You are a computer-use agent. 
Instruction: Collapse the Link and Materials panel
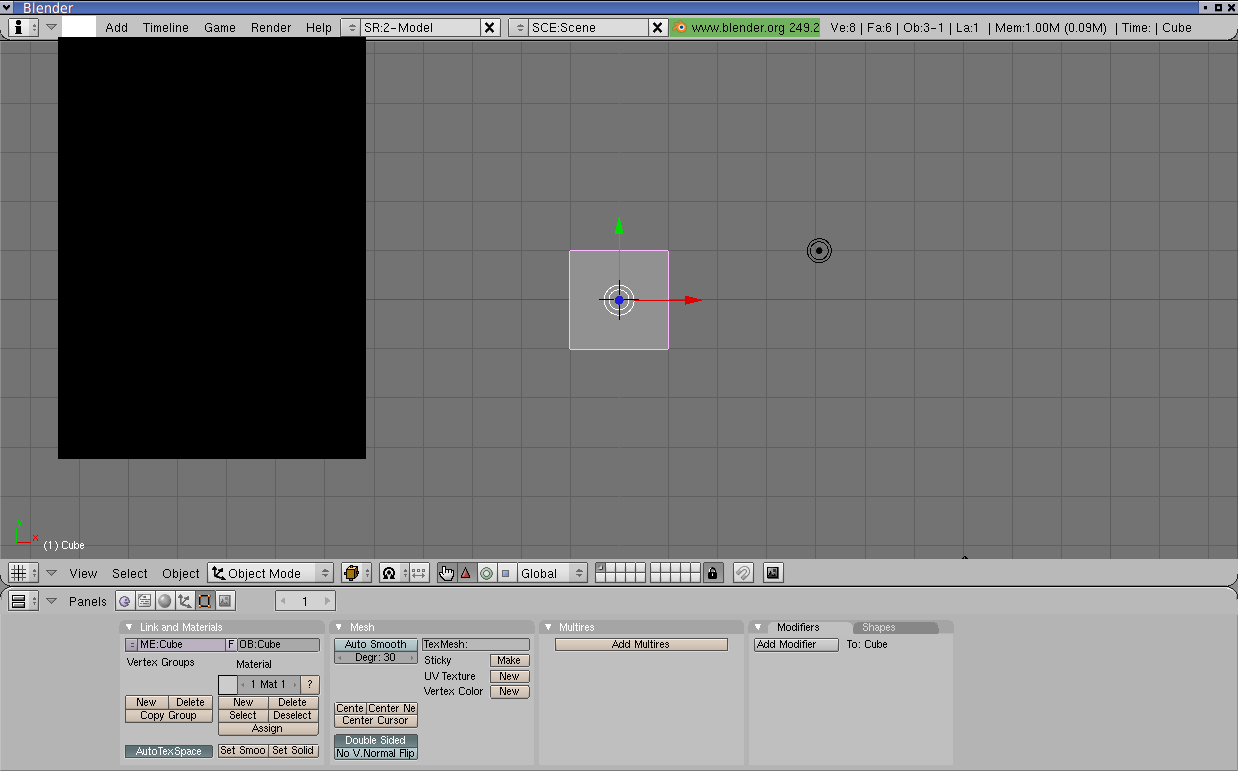[129, 627]
